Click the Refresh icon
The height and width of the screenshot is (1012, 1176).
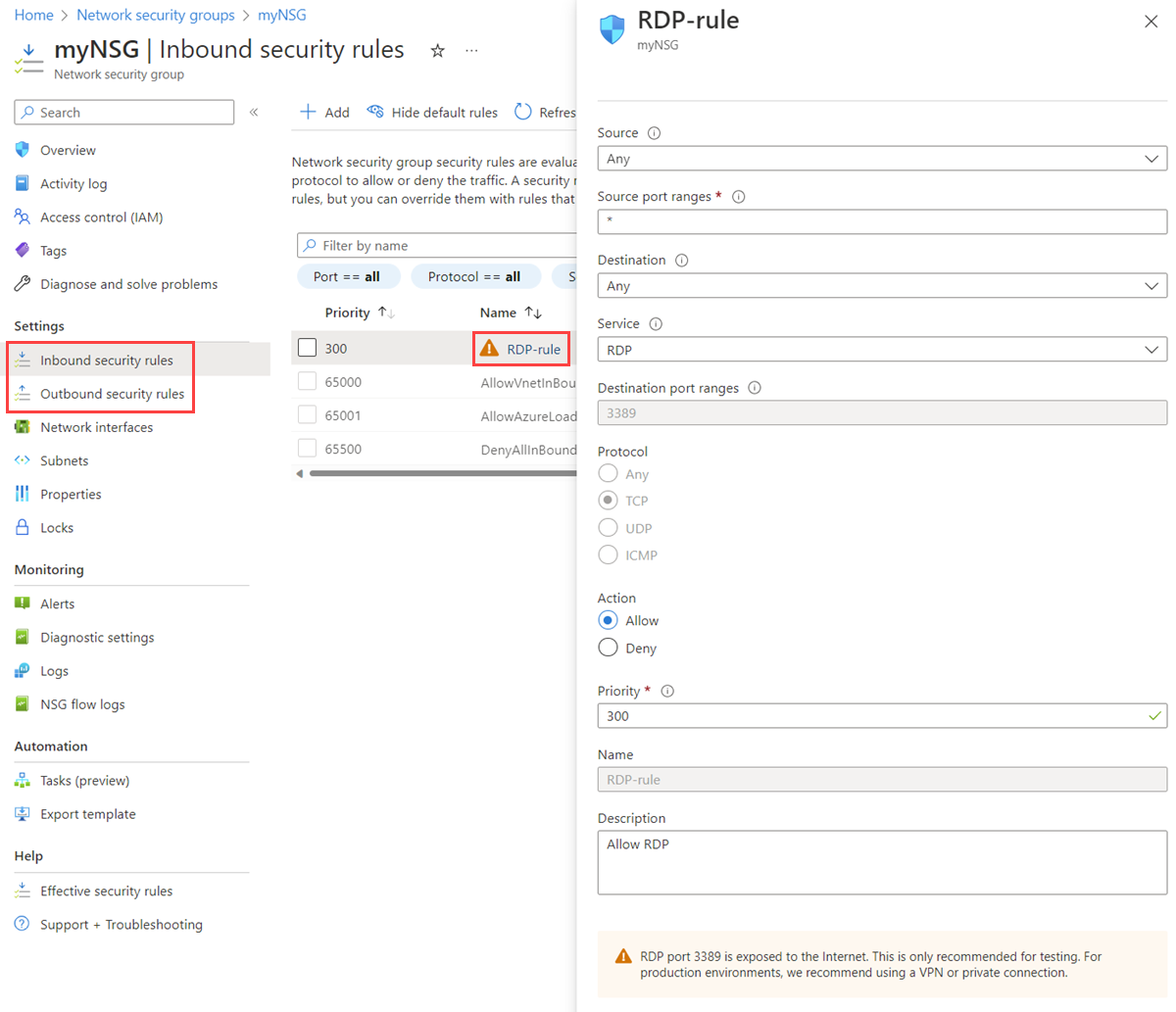523,112
